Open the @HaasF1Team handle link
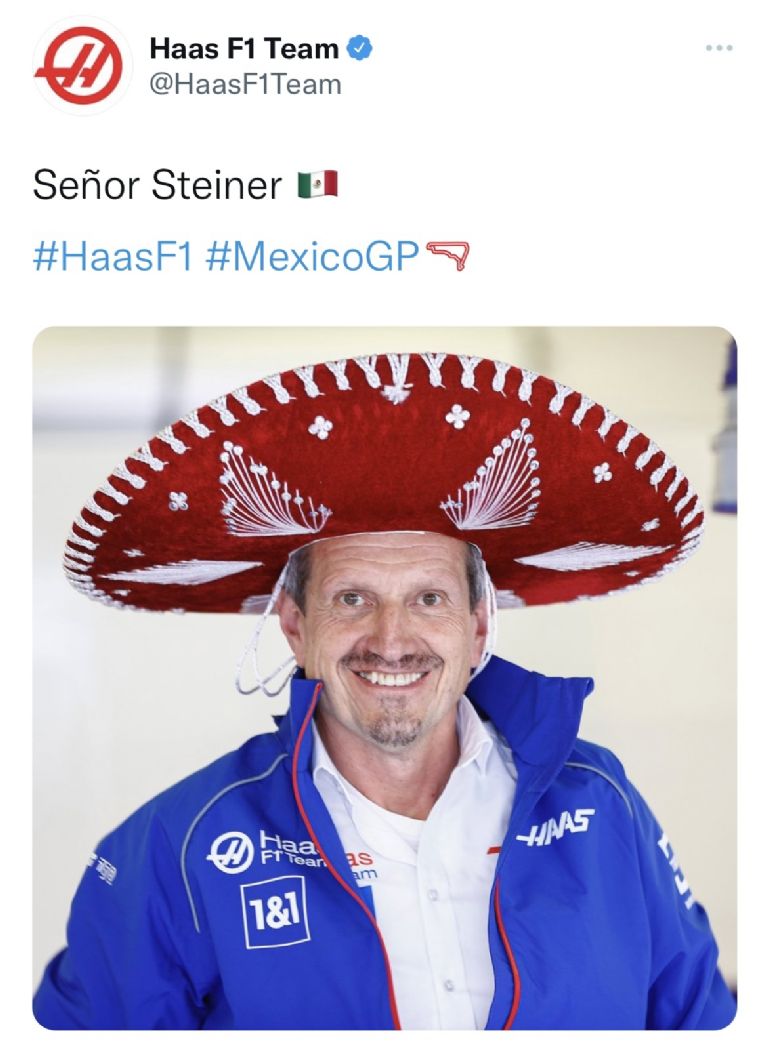This screenshot has width=768, height=1045. click(245, 85)
